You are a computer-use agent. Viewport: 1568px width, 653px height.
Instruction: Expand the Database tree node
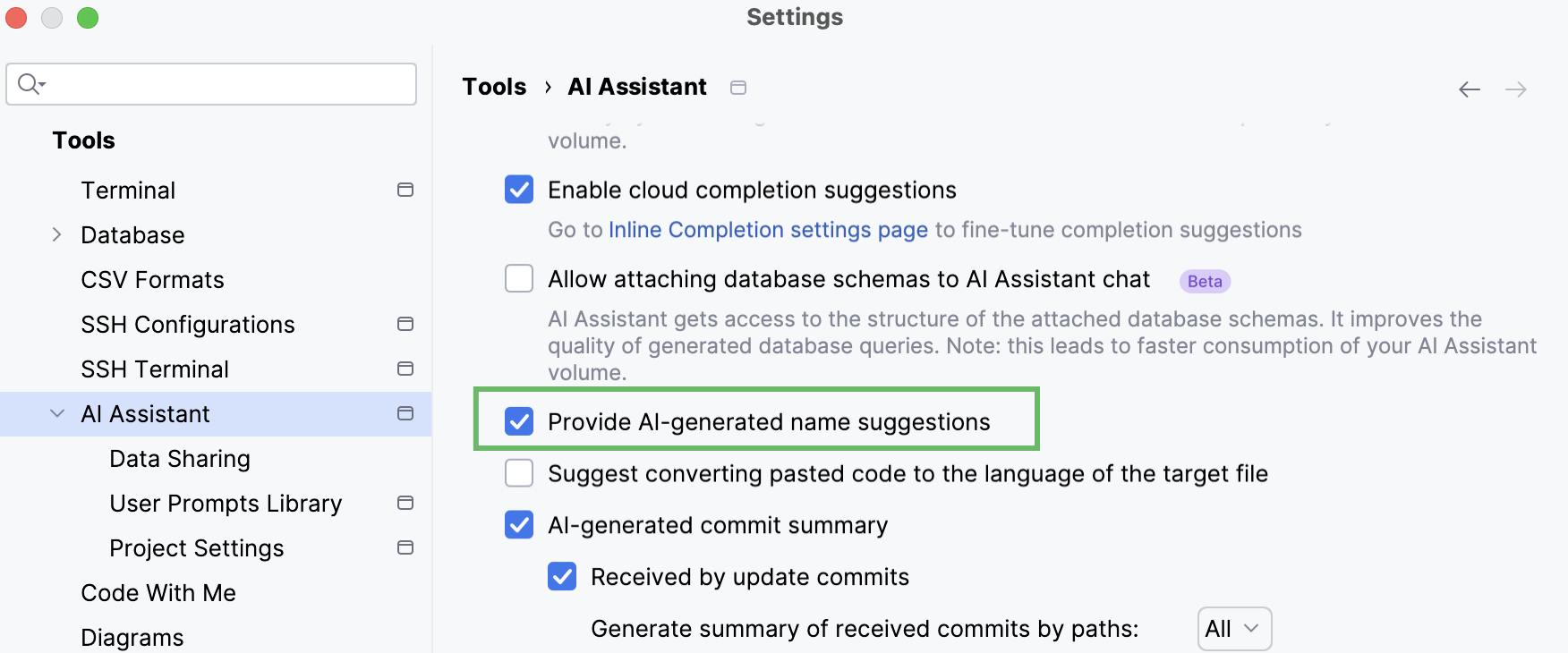pyautogui.click(x=56, y=234)
